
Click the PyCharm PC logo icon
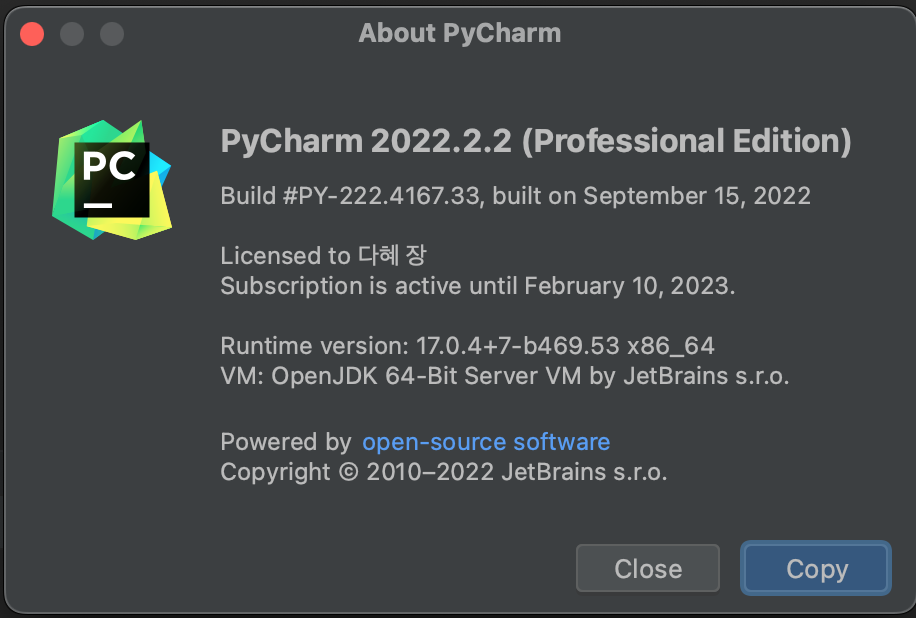[x=112, y=180]
